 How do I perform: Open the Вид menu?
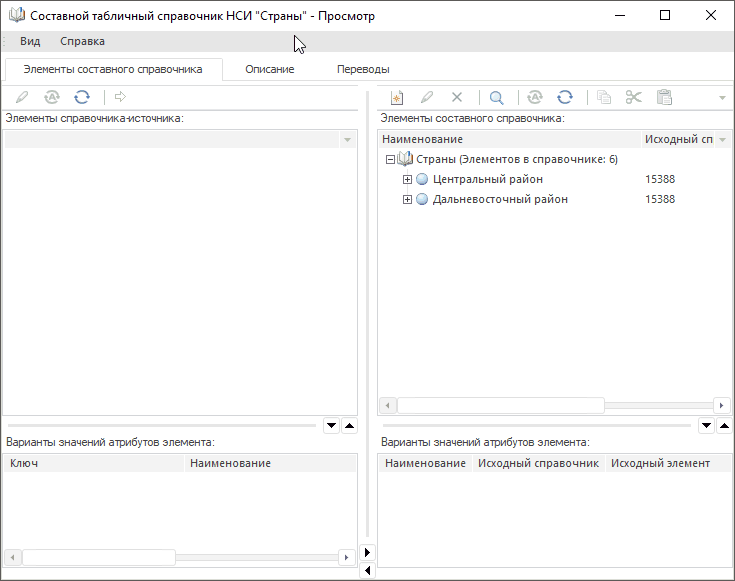pos(30,41)
